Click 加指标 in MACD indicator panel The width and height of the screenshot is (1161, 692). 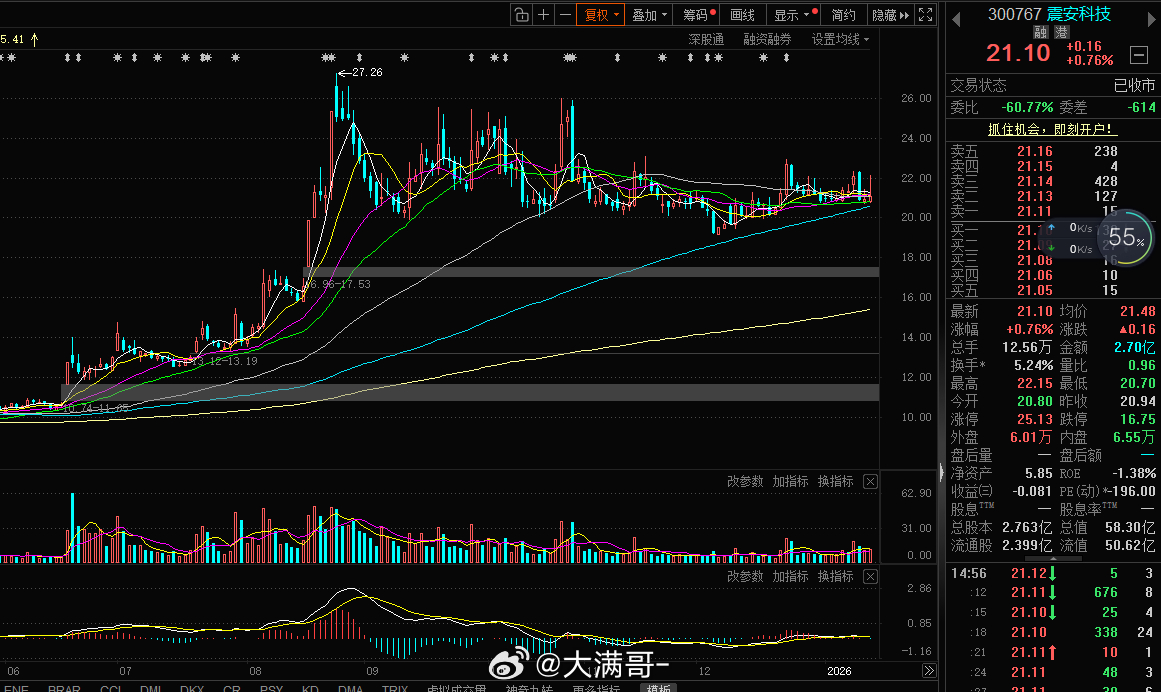click(790, 576)
